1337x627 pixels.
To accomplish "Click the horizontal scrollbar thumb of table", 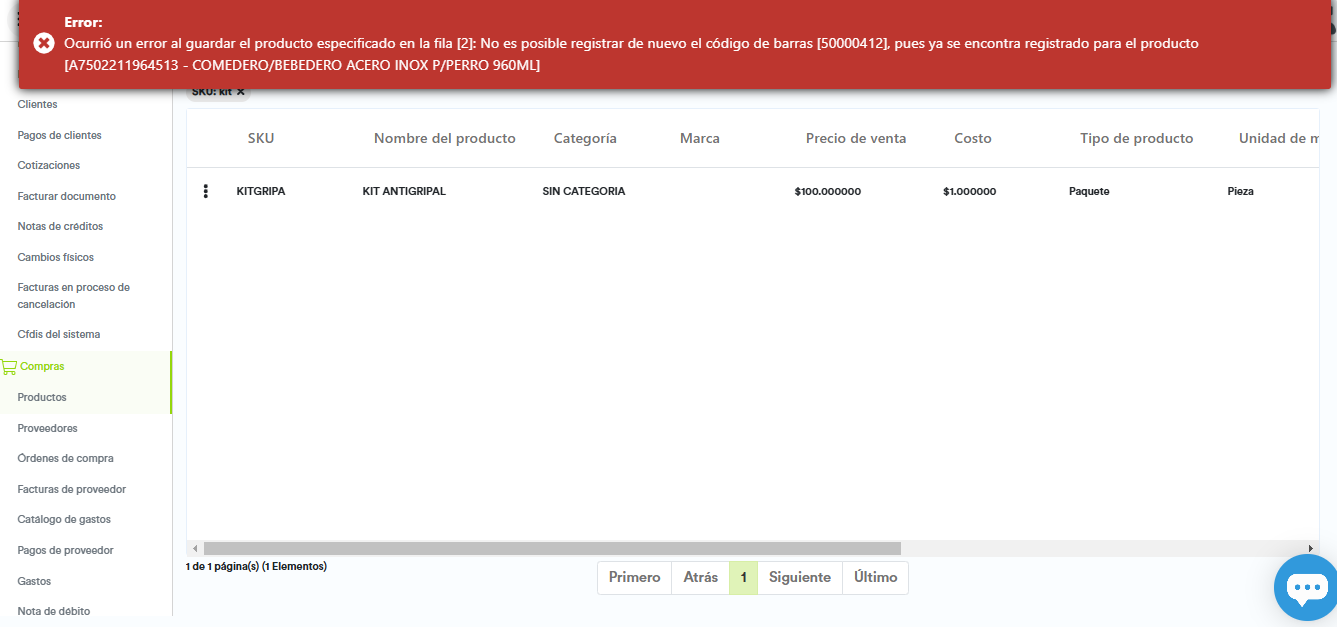I will 551,549.
